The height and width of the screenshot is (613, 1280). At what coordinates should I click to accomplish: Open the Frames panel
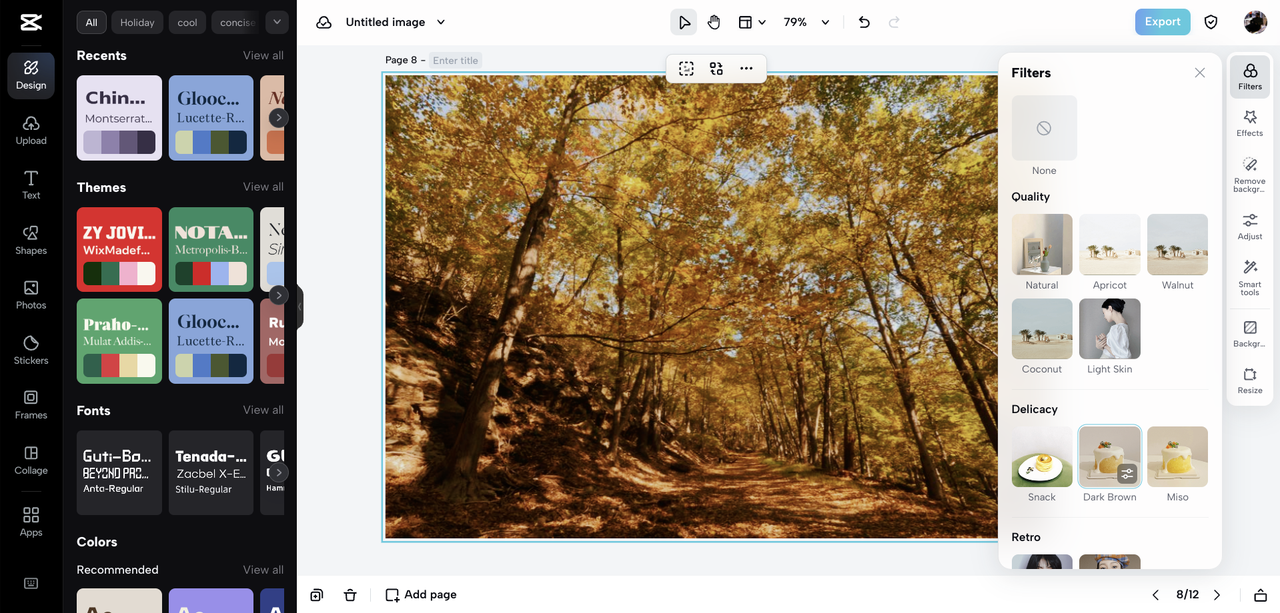click(x=31, y=405)
